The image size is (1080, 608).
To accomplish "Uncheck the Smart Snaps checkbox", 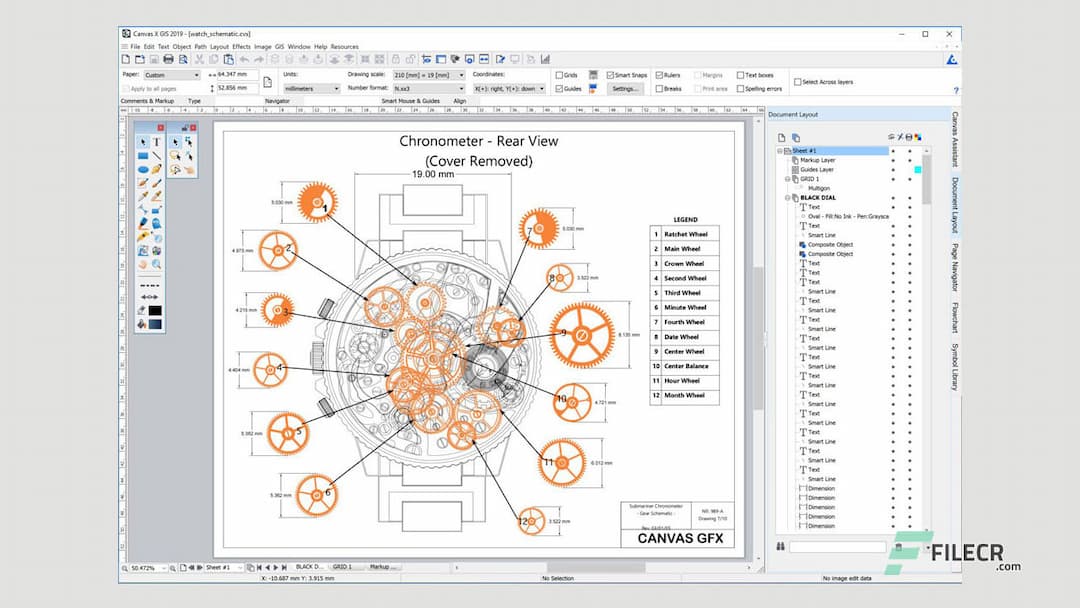I will tap(610, 75).
